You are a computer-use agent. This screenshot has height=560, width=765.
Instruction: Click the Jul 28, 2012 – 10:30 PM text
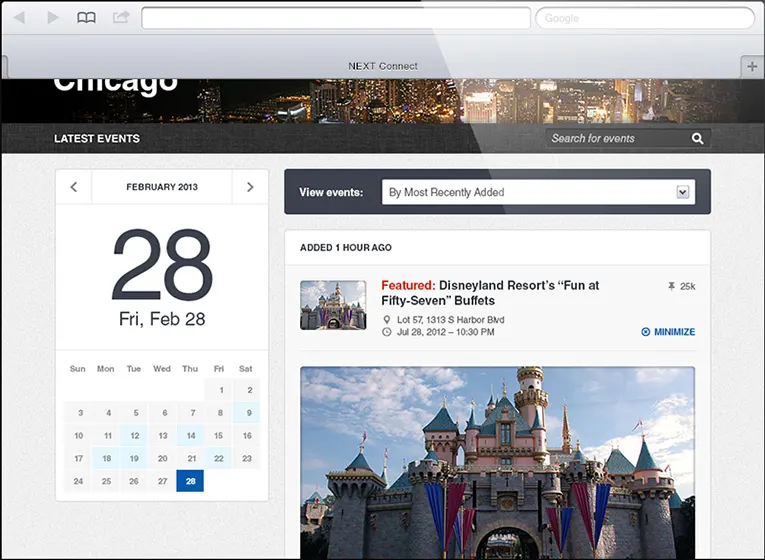coord(446,332)
